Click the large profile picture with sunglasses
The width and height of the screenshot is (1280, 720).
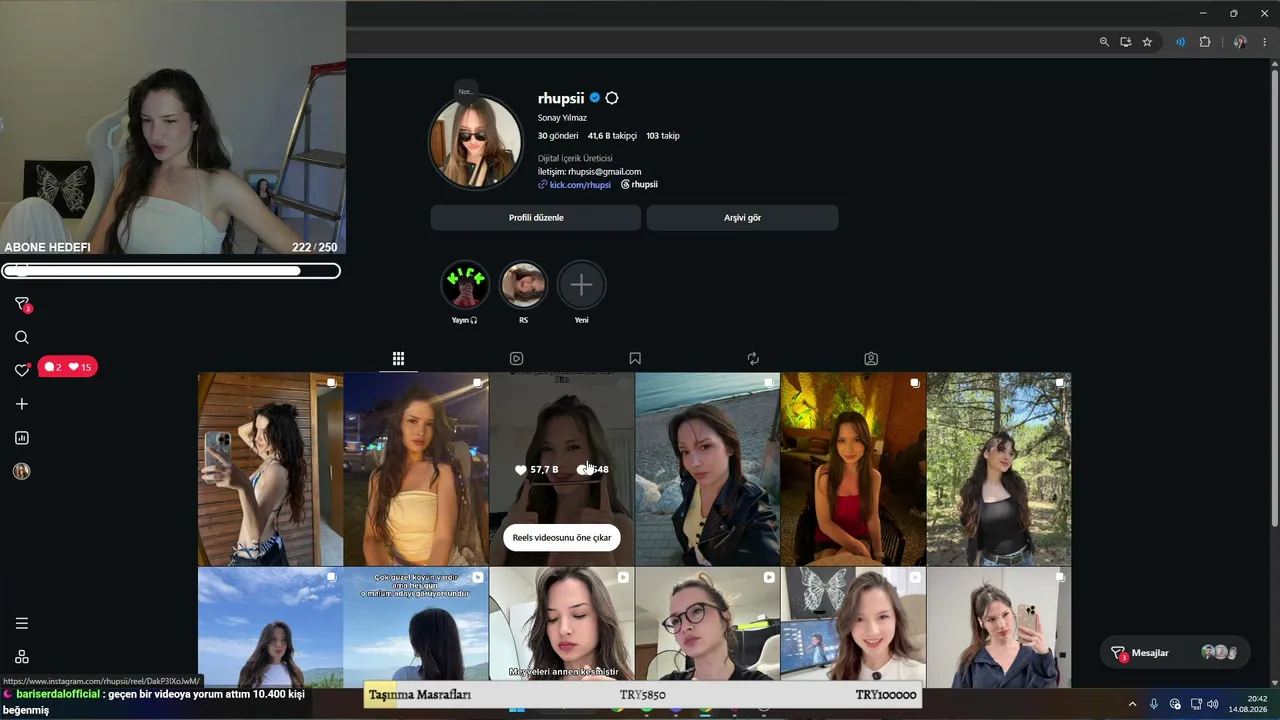point(475,142)
